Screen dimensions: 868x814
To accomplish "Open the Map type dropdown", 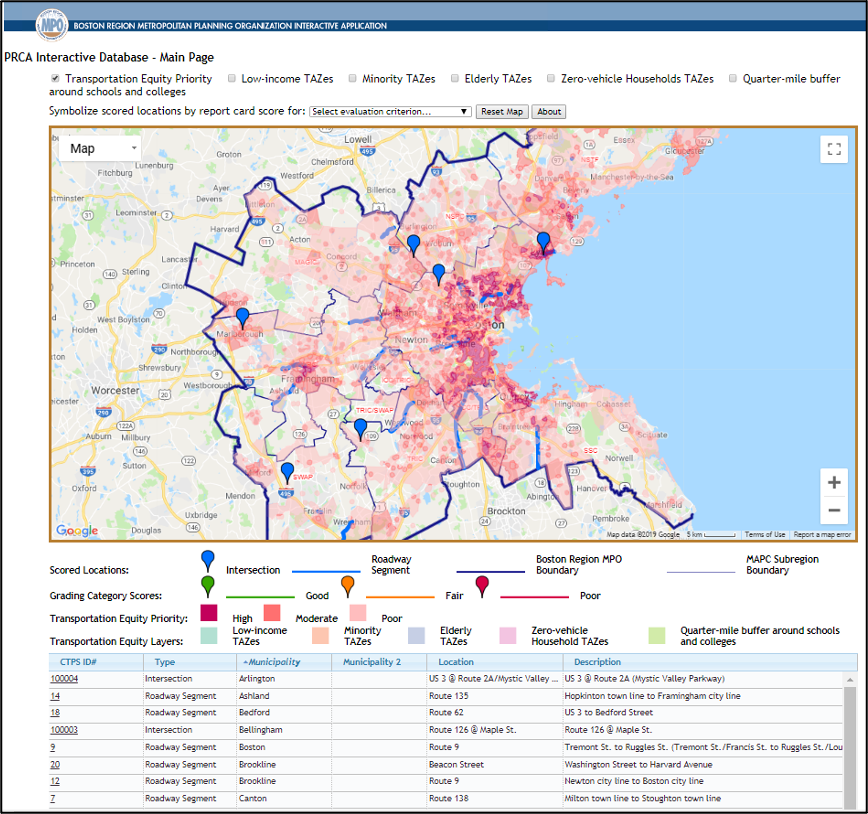I will click(100, 149).
